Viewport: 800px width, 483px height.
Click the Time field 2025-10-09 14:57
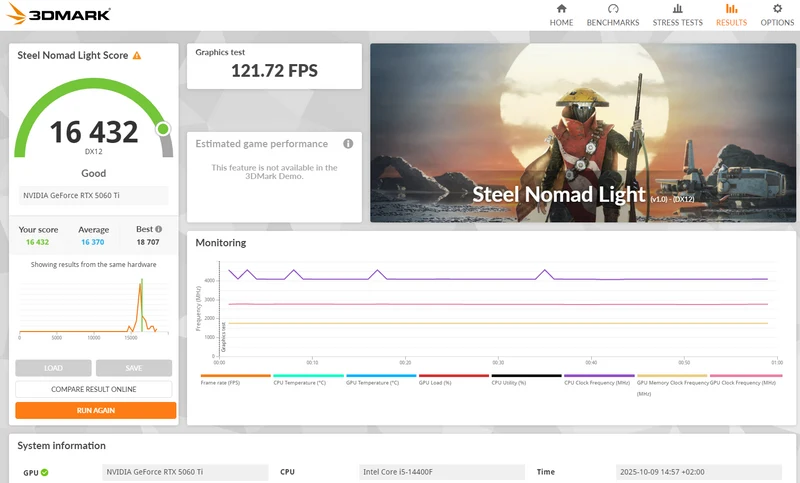point(698,472)
